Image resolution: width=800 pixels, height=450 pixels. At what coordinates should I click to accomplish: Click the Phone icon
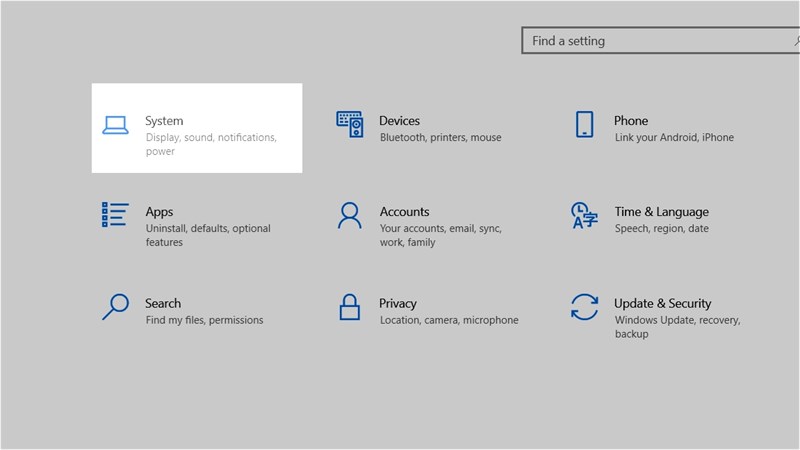tap(585, 124)
